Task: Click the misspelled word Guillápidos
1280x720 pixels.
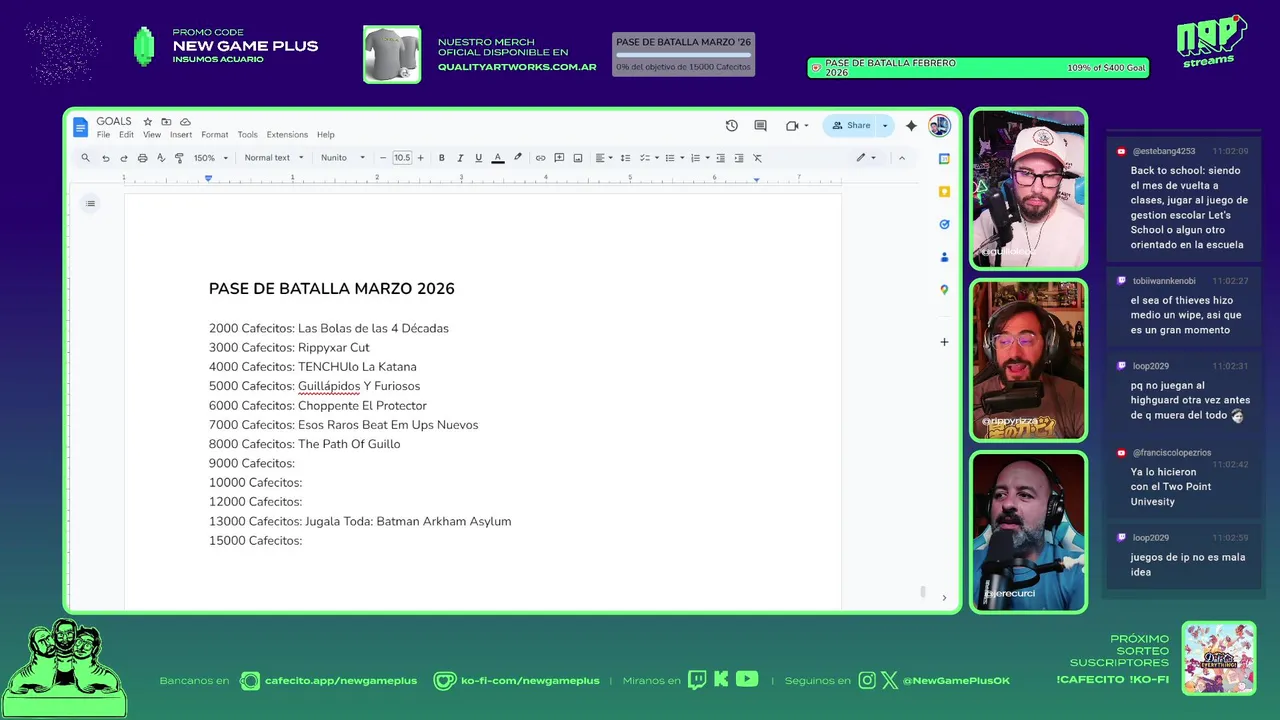Action: (x=329, y=386)
